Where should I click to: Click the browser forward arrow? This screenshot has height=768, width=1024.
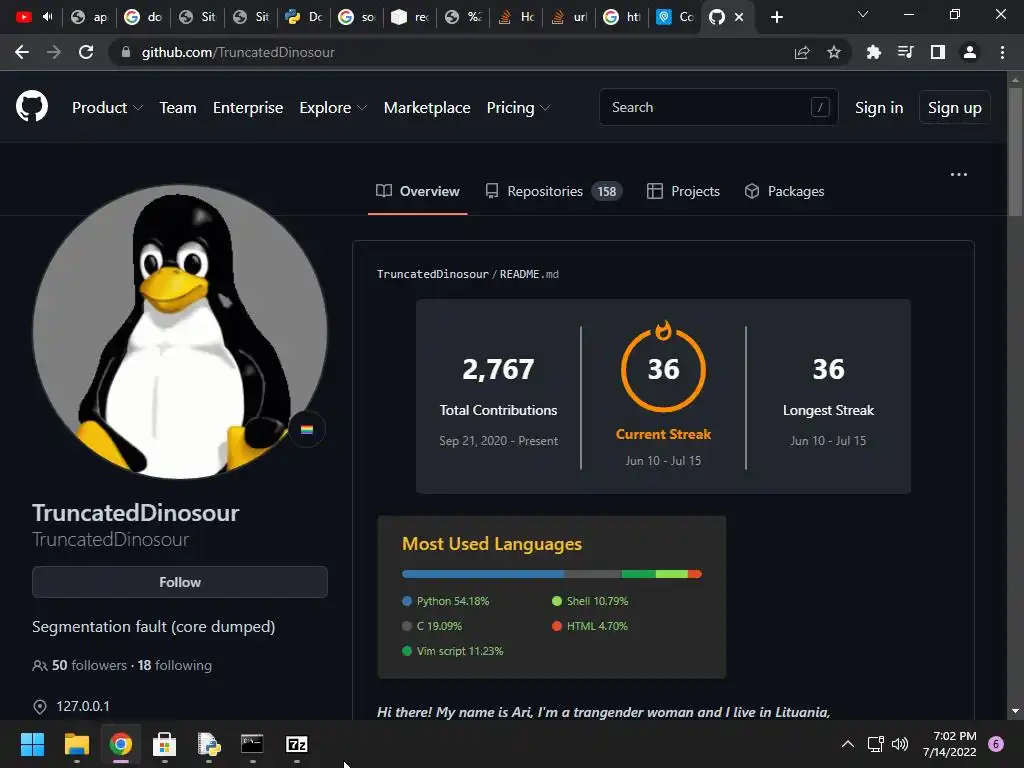click(54, 52)
